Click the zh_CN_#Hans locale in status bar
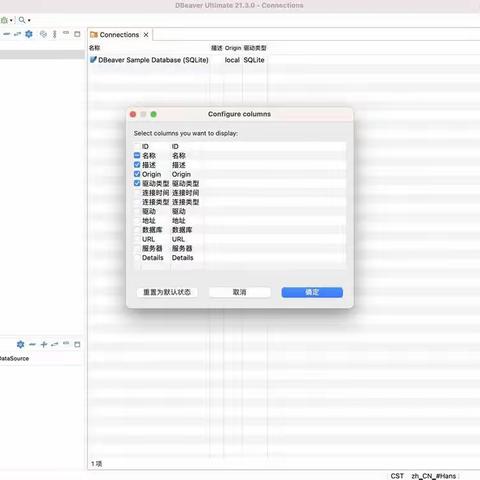 click(x=434, y=476)
